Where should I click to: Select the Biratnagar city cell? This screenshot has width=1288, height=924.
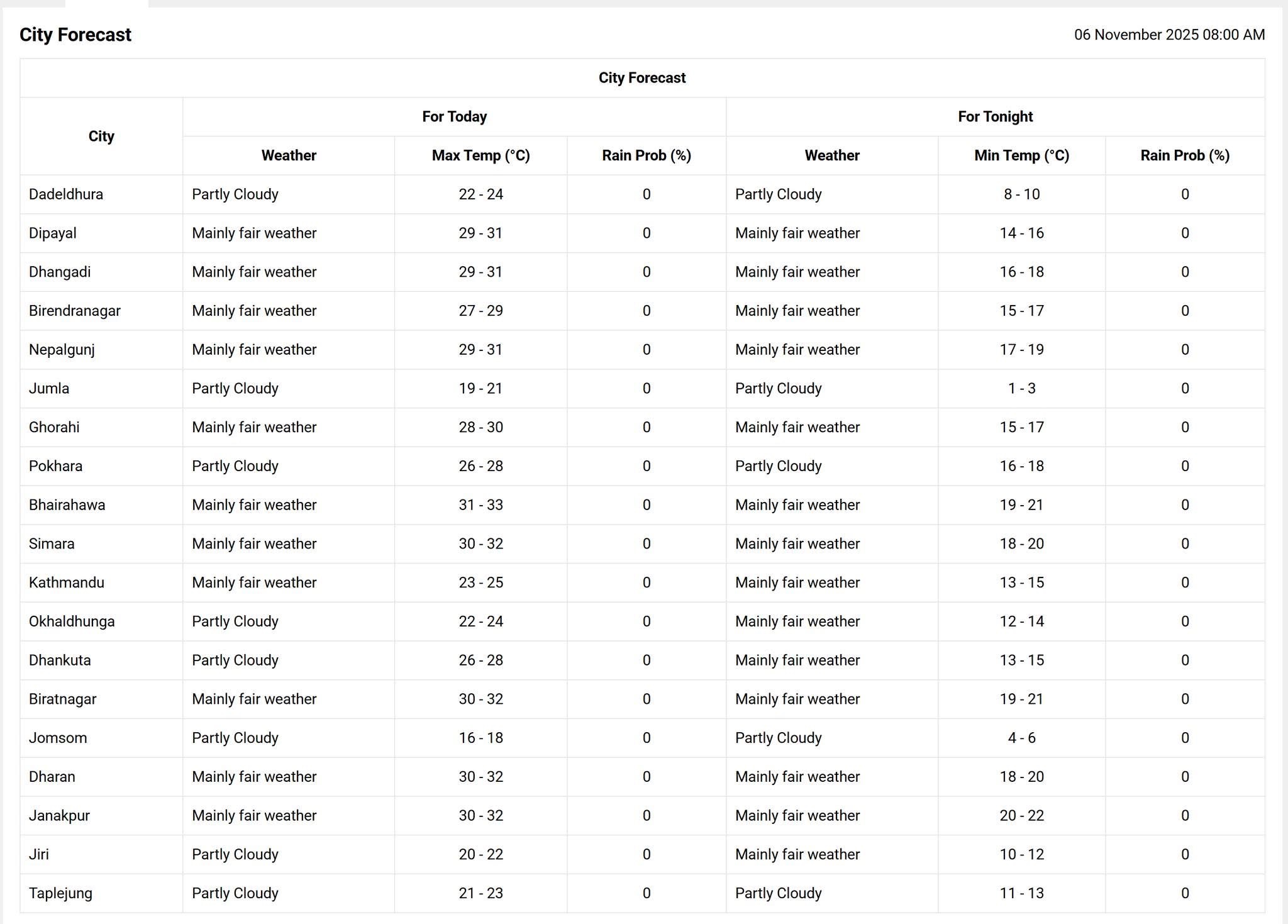pos(62,699)
